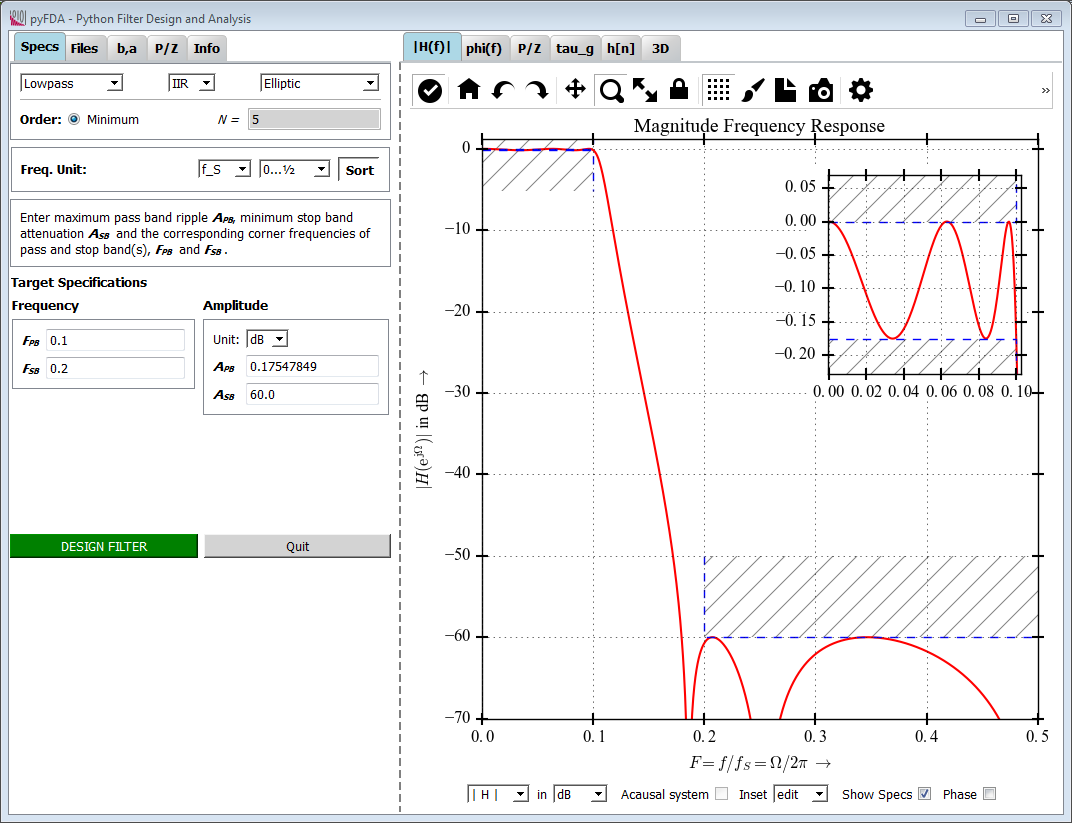Click the DESIGN FILTER button
This screenshot has width=1072, height=823.
click(x=104, y=546)
